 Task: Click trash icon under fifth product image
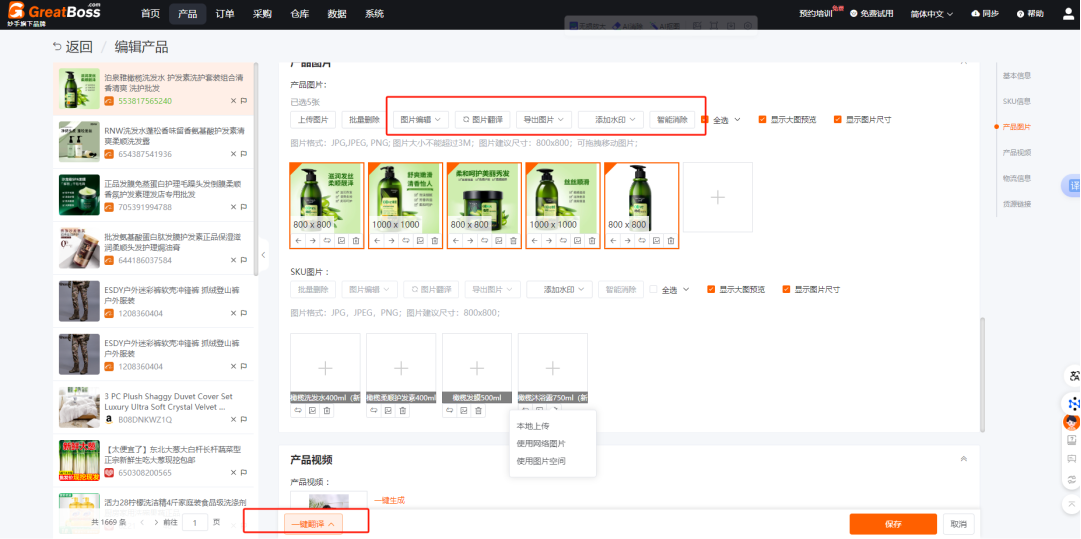(x=671, y=240)
